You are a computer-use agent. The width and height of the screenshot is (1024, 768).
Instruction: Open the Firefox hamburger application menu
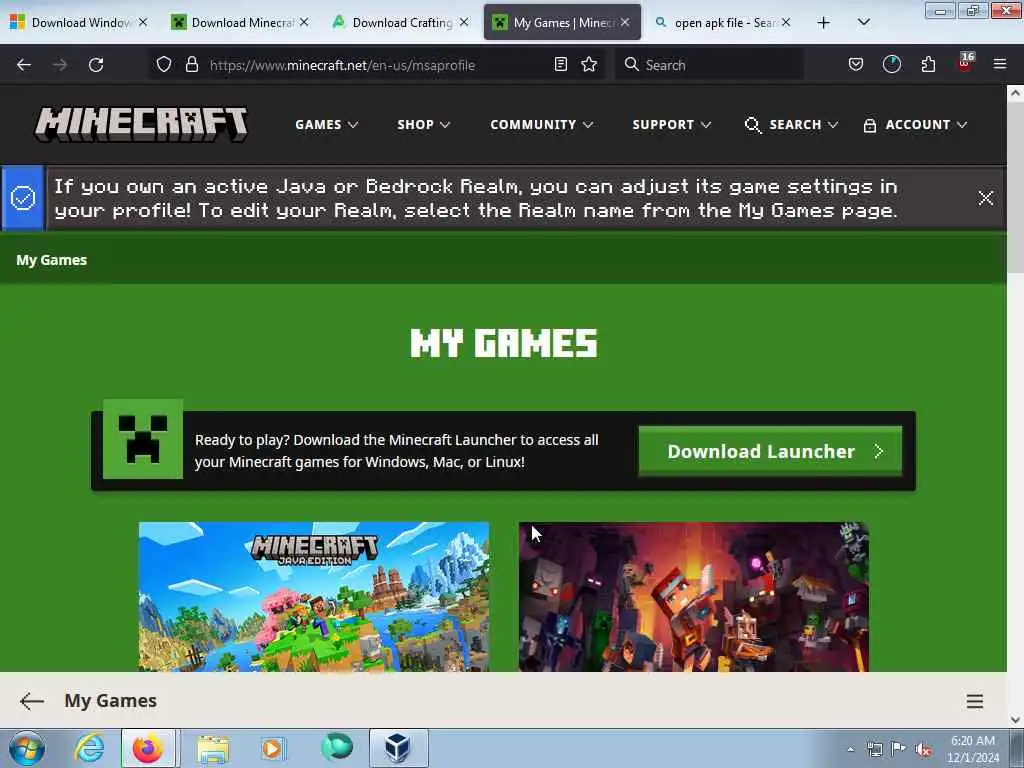(1000, 64)
